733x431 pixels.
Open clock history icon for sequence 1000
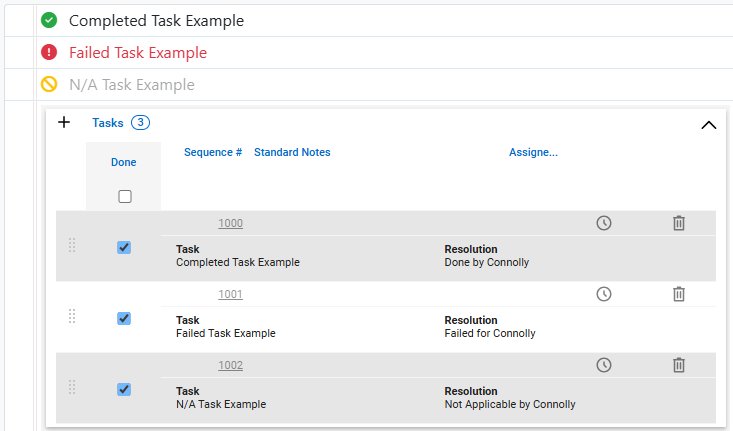[x=603, y=223]
